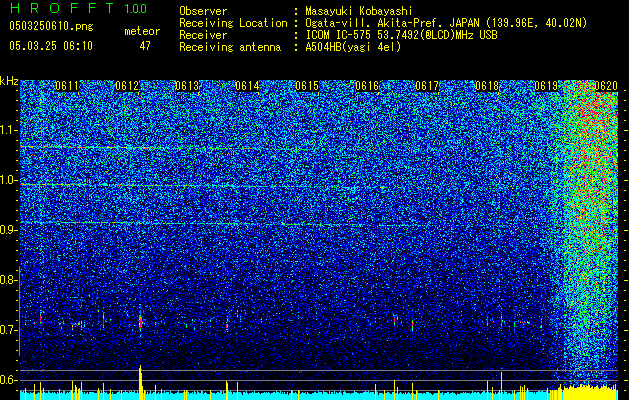Click the kHz axis unit label
Viewport: 629px width, 400px height.
(x=9, y=81)
